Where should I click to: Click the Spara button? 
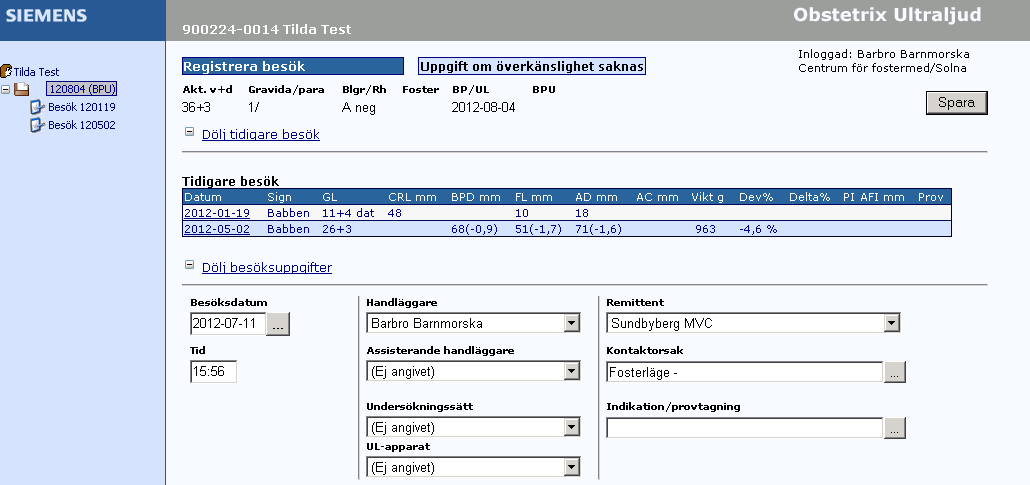tap(956, 103)
